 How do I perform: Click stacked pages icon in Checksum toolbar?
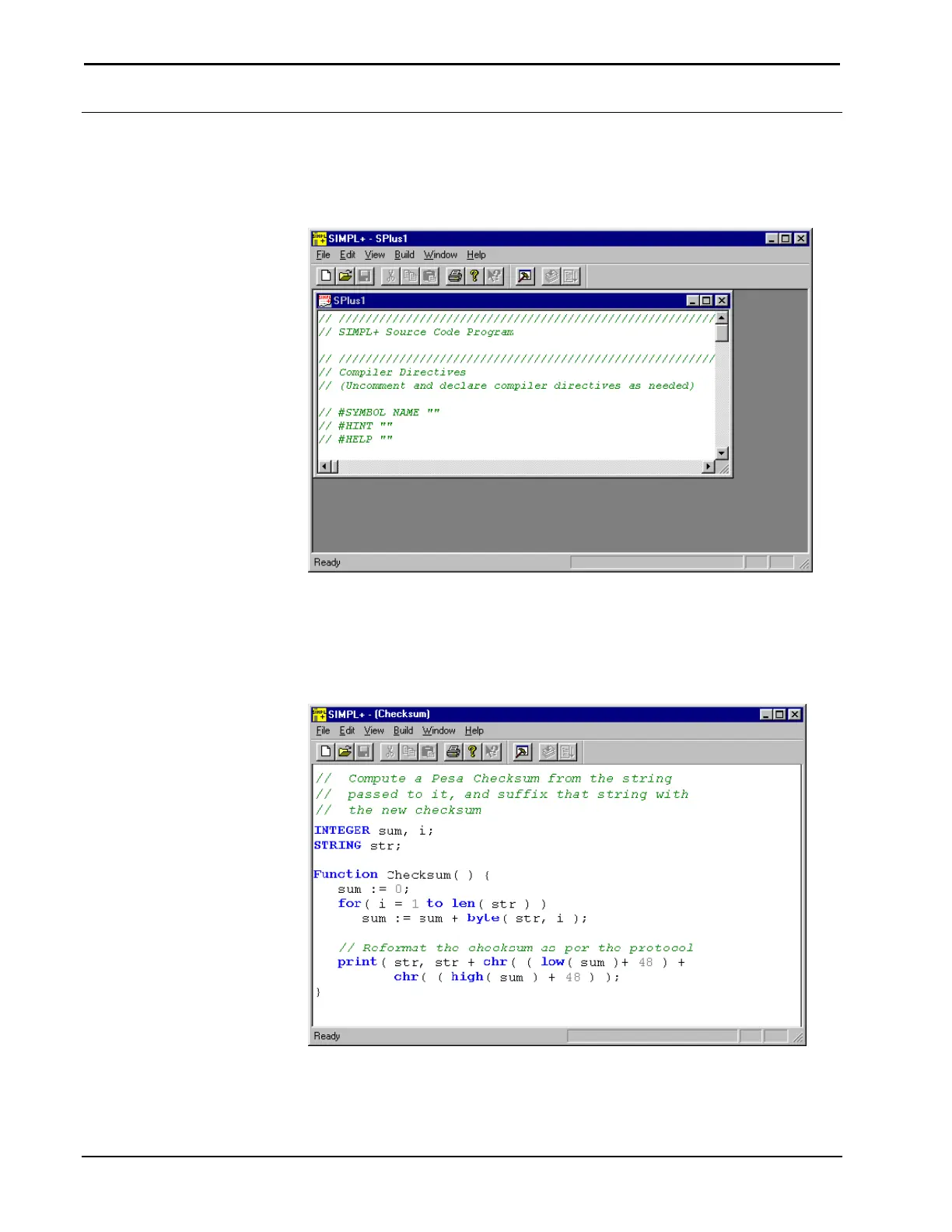tap(549, 751)
